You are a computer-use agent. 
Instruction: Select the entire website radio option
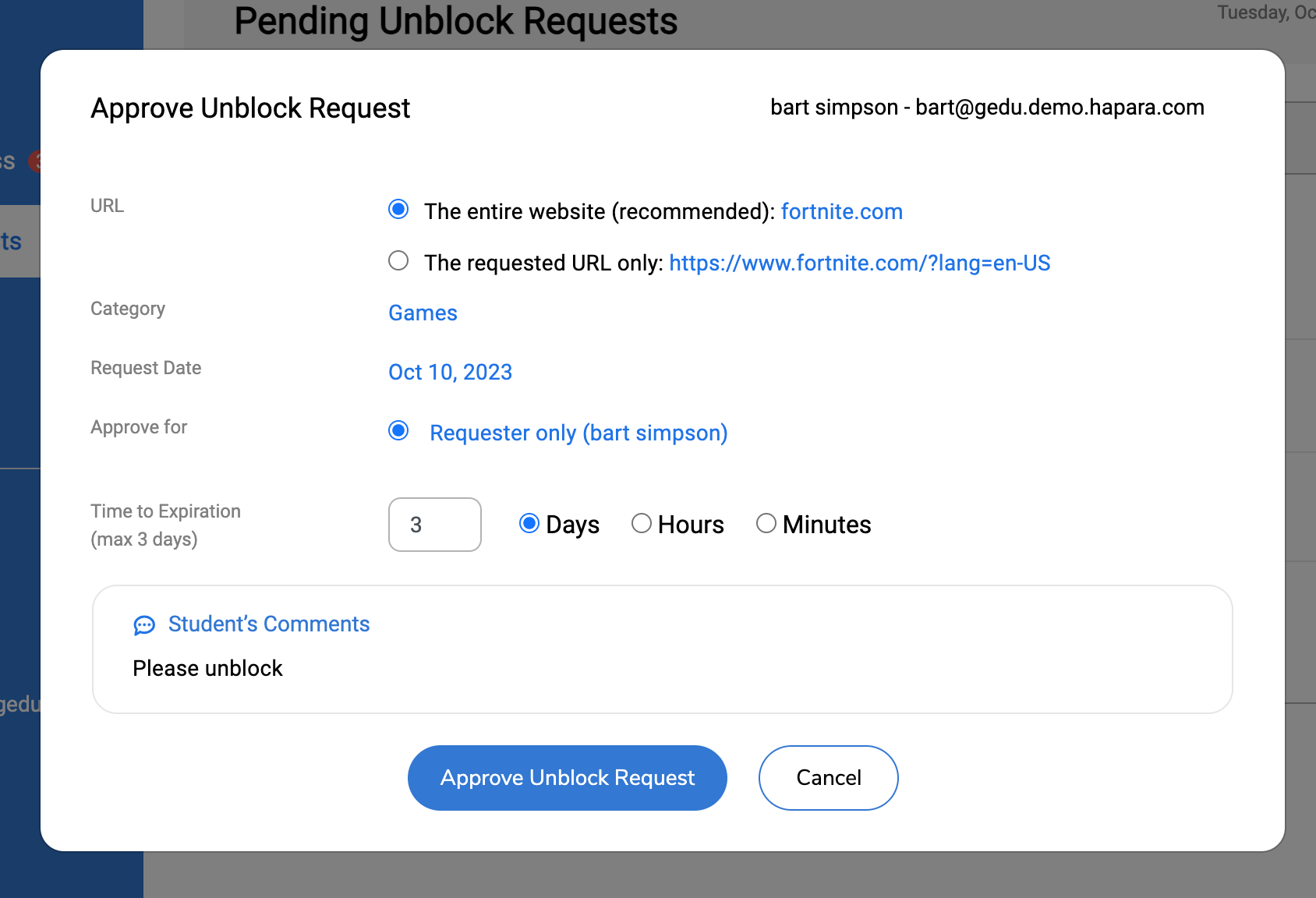pyautogui.click(x=398, y=209)
